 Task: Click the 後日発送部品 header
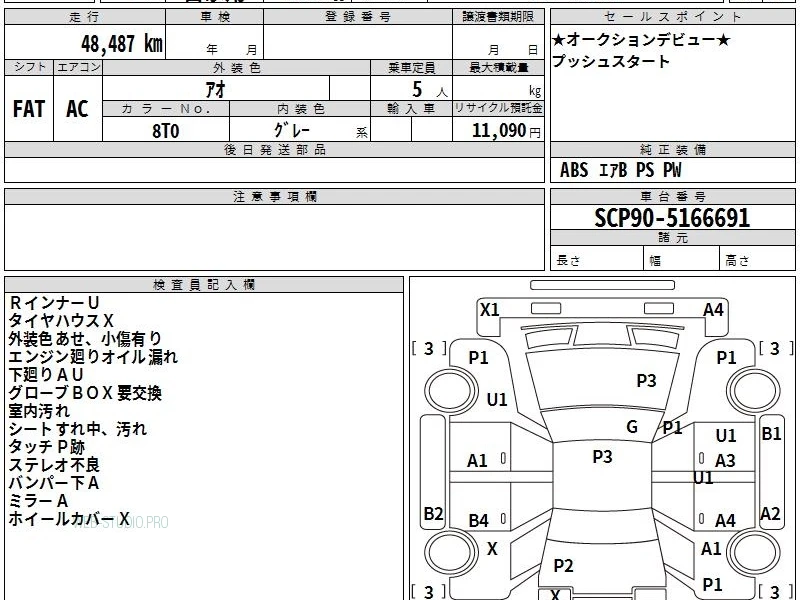274,149
